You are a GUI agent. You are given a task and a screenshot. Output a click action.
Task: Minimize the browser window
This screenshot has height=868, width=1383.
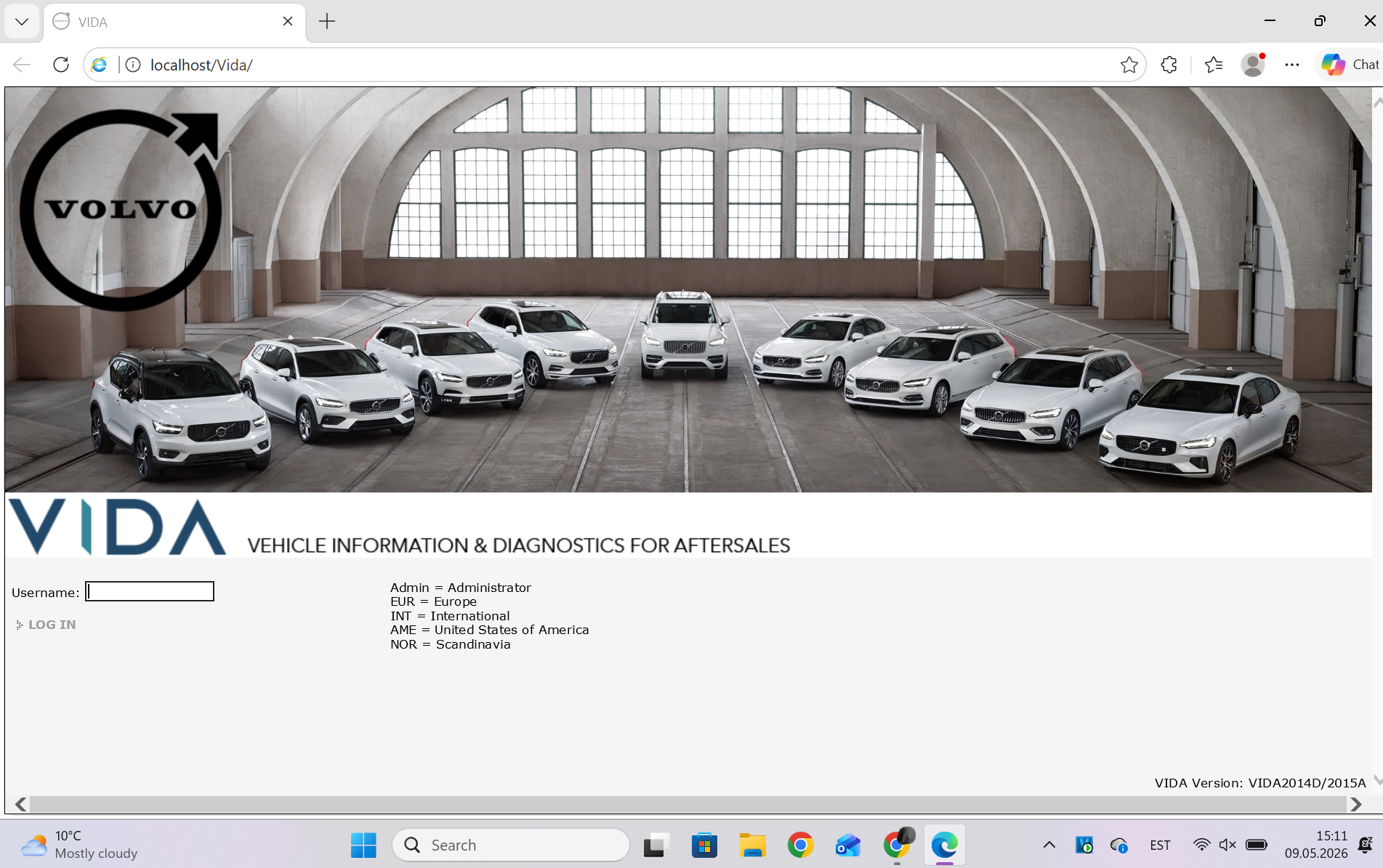tap(1270, 21)
